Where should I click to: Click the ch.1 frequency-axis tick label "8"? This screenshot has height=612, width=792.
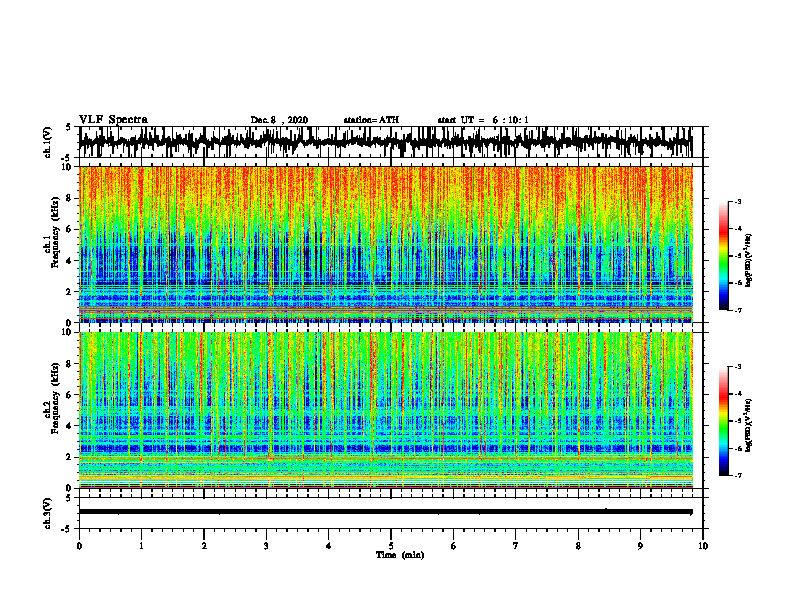click(x=70, y=198)
